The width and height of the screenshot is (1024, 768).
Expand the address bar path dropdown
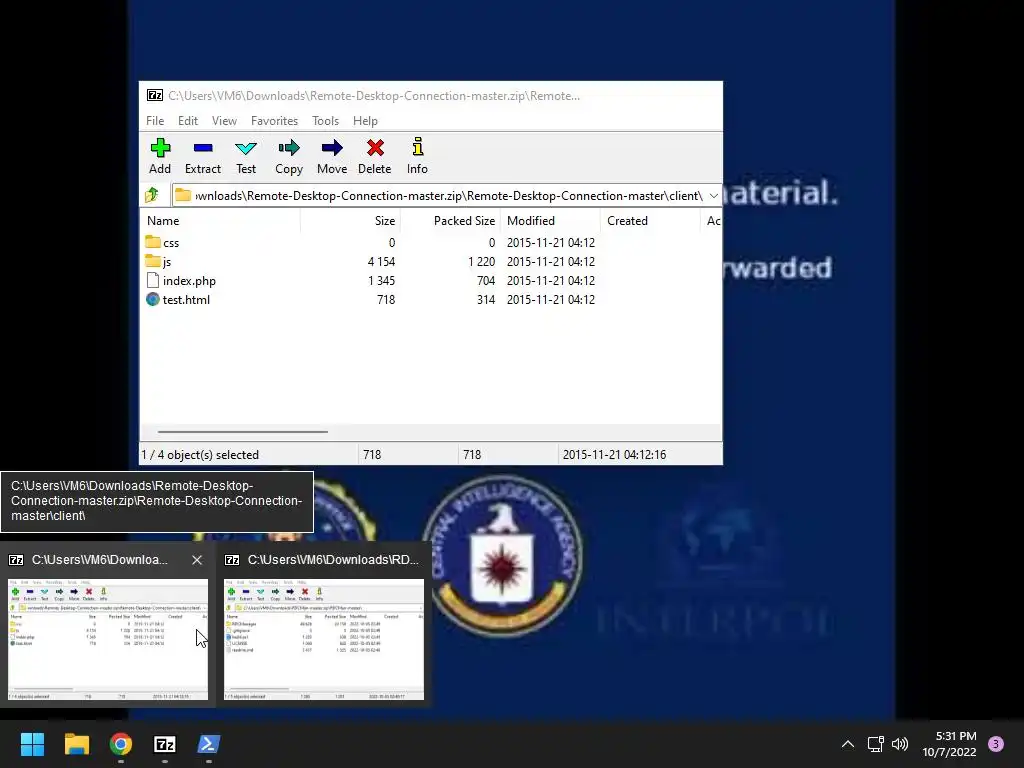coord(714,196)
